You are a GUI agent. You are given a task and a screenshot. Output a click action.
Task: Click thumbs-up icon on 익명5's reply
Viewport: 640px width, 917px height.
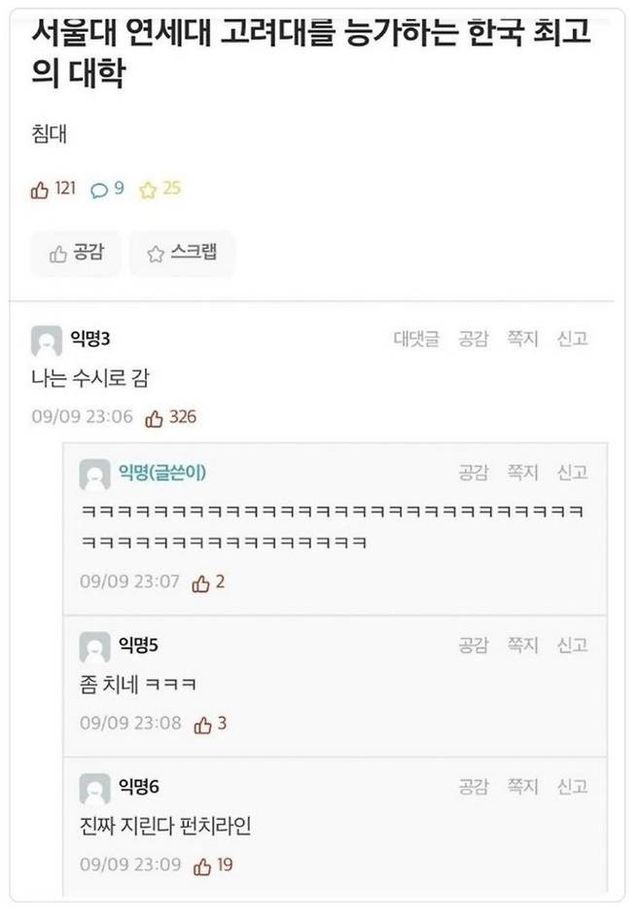pyautogui.click(x=203, y=724)
